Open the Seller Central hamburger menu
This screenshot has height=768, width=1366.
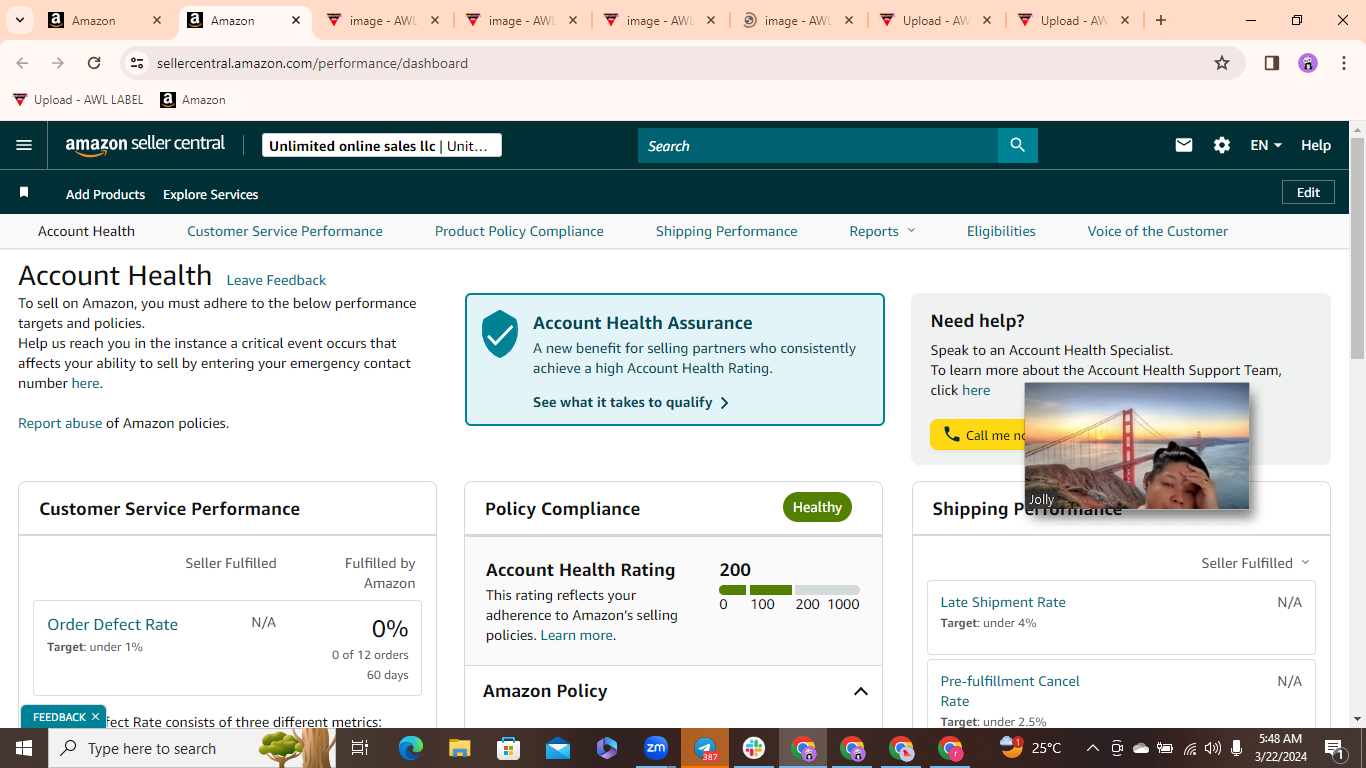[x=24, y=145]
